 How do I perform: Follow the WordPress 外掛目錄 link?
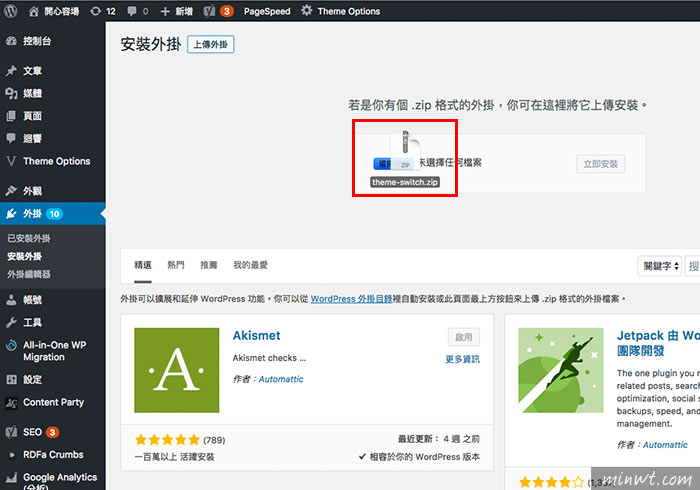pos(351,299)
